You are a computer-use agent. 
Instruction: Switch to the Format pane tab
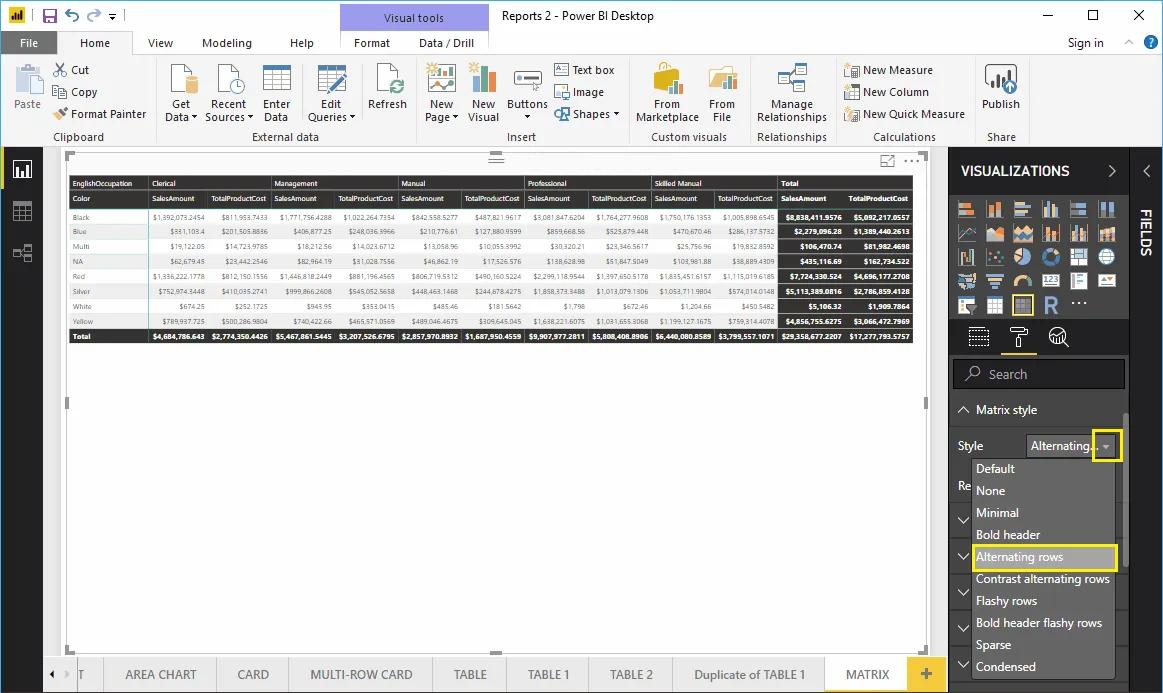[x=1019, y=338]
